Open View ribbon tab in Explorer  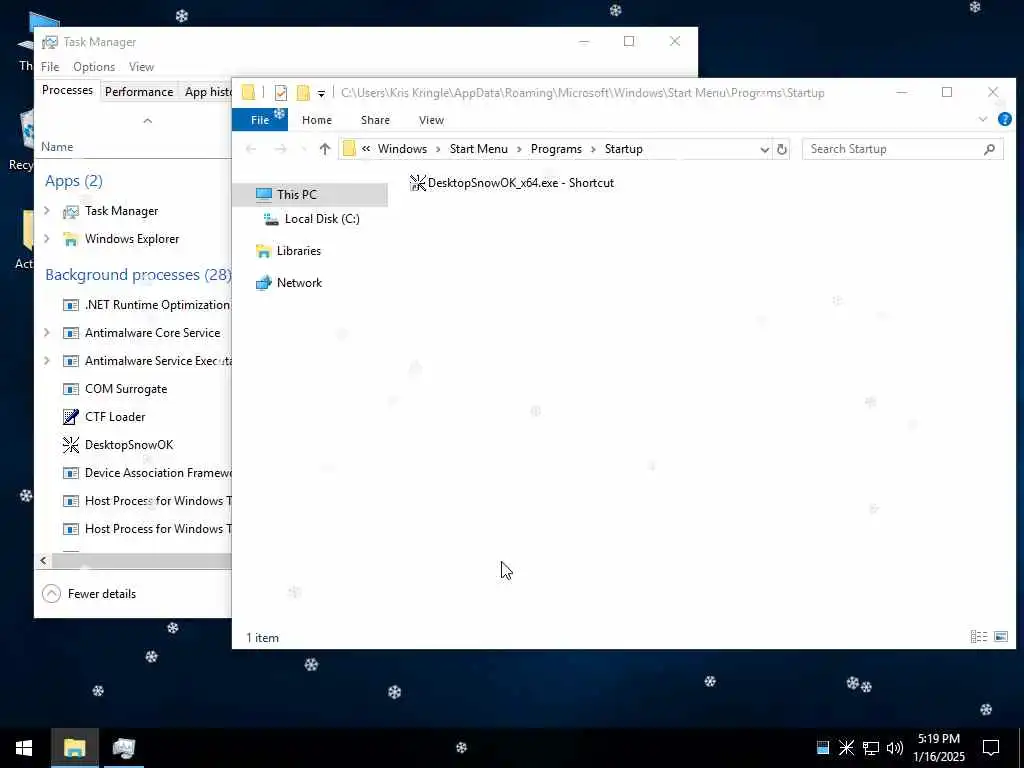pos(431,120)
